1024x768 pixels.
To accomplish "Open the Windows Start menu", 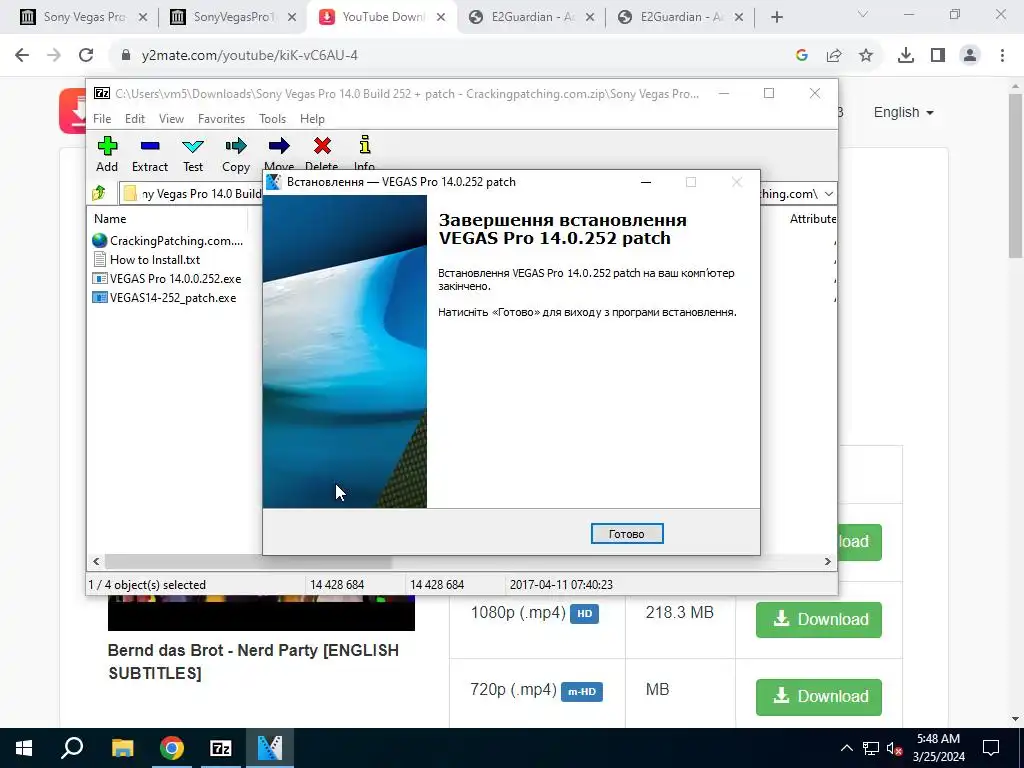I will click(24, 748).
